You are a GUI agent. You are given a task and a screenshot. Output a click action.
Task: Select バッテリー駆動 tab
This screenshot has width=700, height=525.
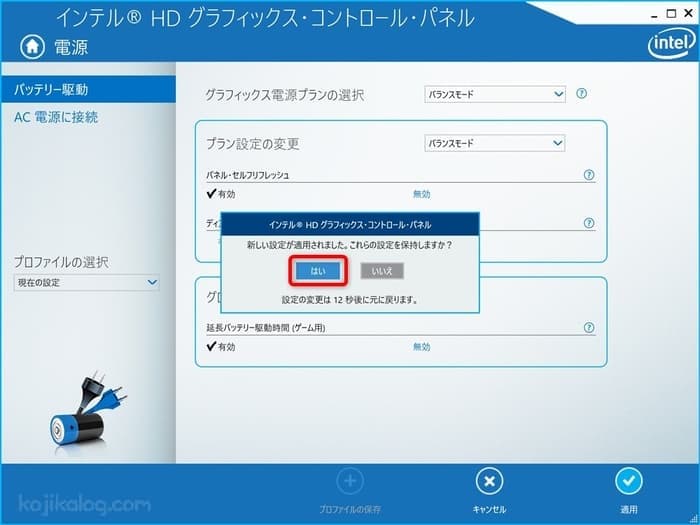click(x=88, y=90)
